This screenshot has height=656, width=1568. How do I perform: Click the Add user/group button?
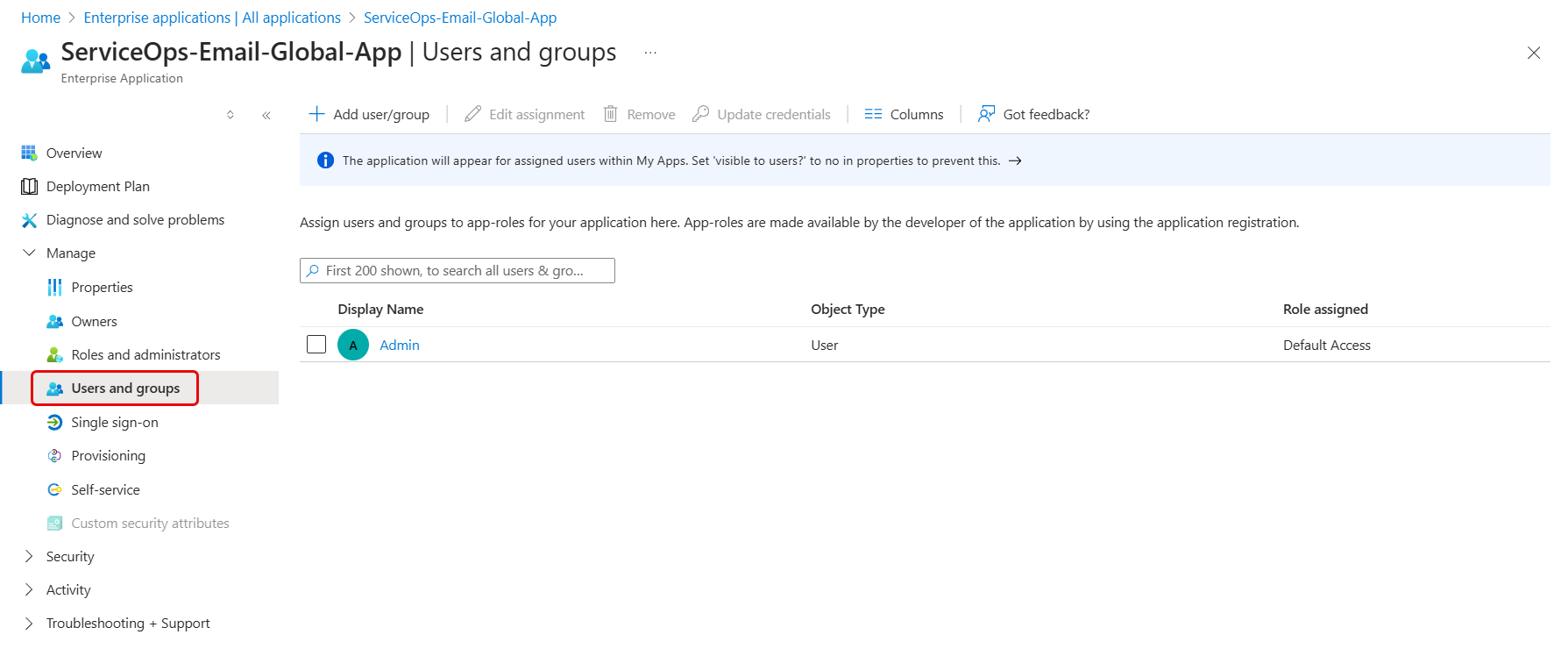(369, 114)
